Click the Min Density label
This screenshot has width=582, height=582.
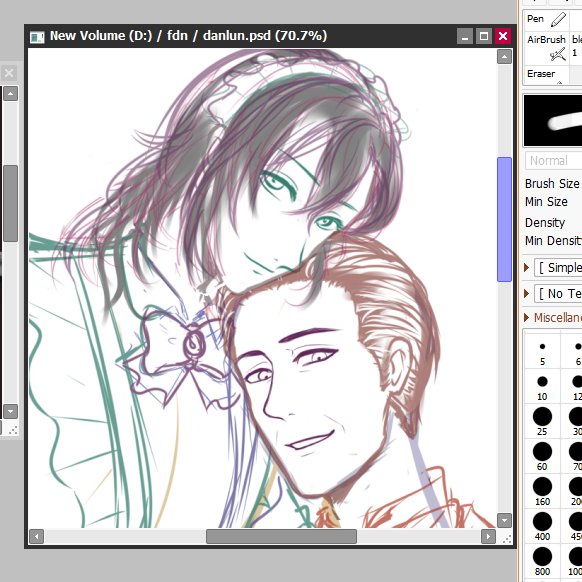(553, 241)
